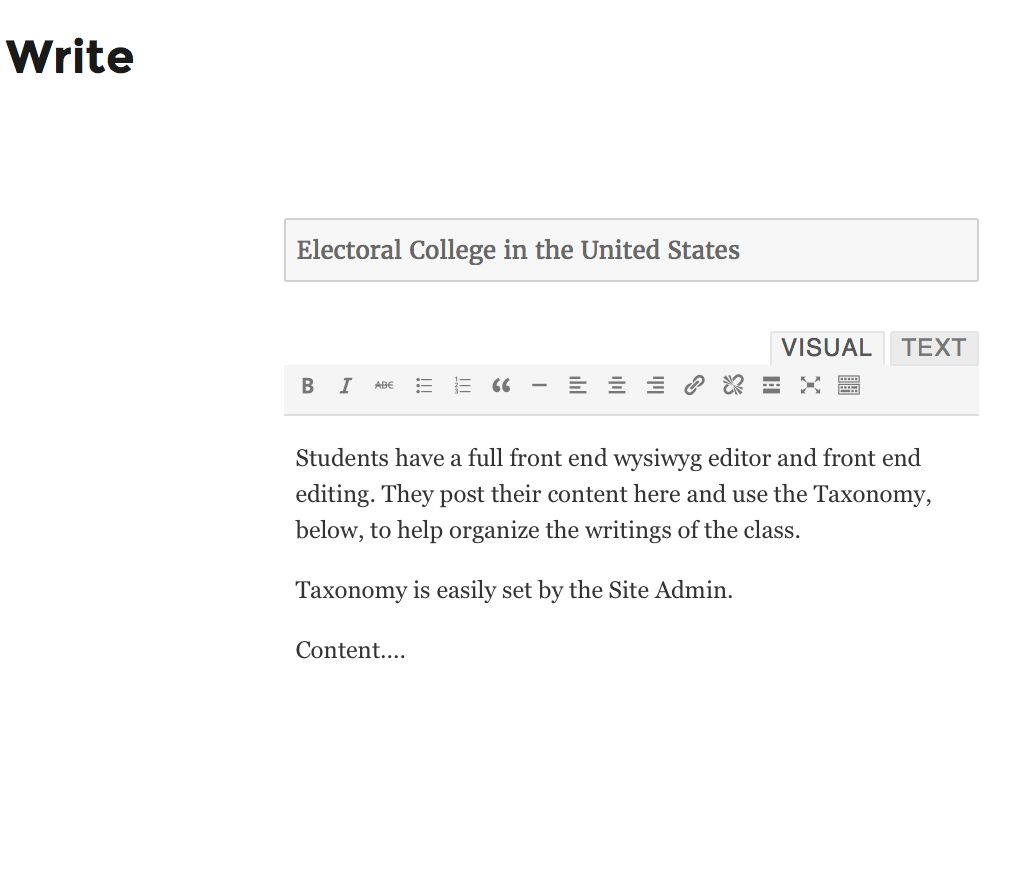
Task: Switch to the TEXT editor tab
Action: (x=933, y=348)
